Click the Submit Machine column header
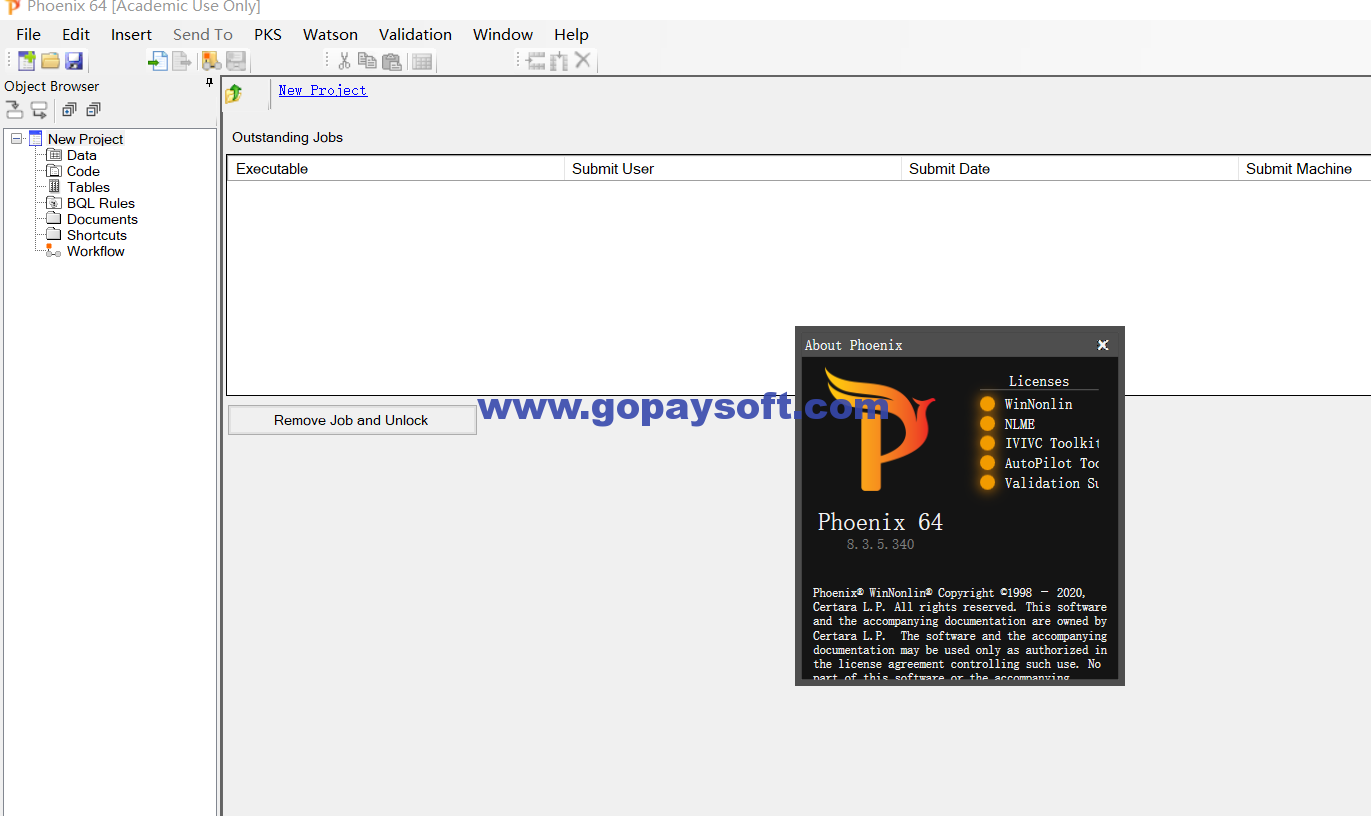The height and width of the screenshot is (816, 1371). tap(1305, 169)
